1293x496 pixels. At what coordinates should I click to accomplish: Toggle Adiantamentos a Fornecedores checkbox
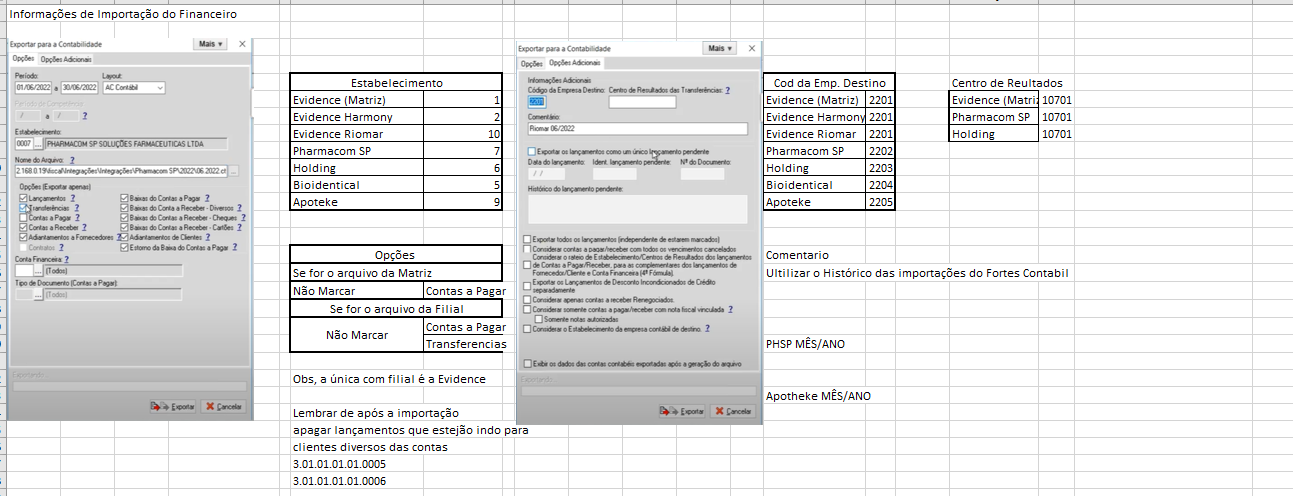coord(23,237)
